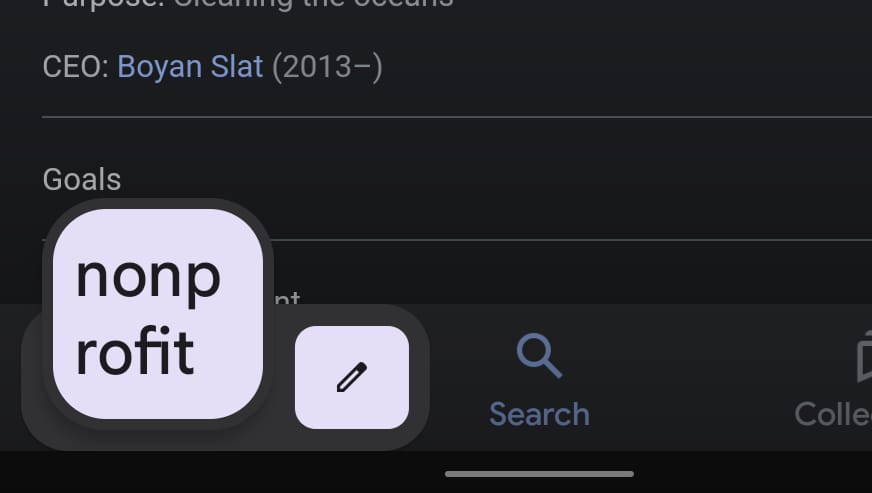Click the "CEO:" field label
The height and width of the screenshot is (493, 872).
76,67
